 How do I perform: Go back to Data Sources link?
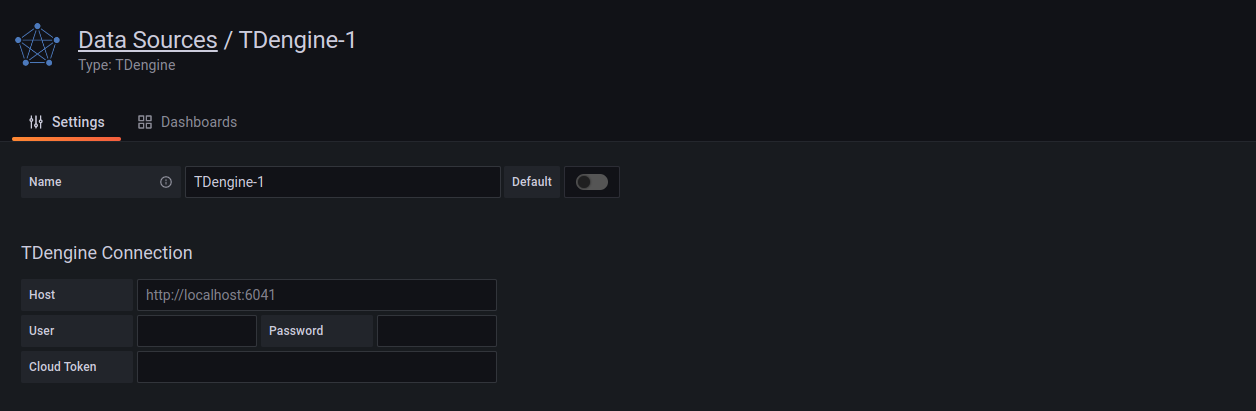pyautogui.click(x=148, y=40)
